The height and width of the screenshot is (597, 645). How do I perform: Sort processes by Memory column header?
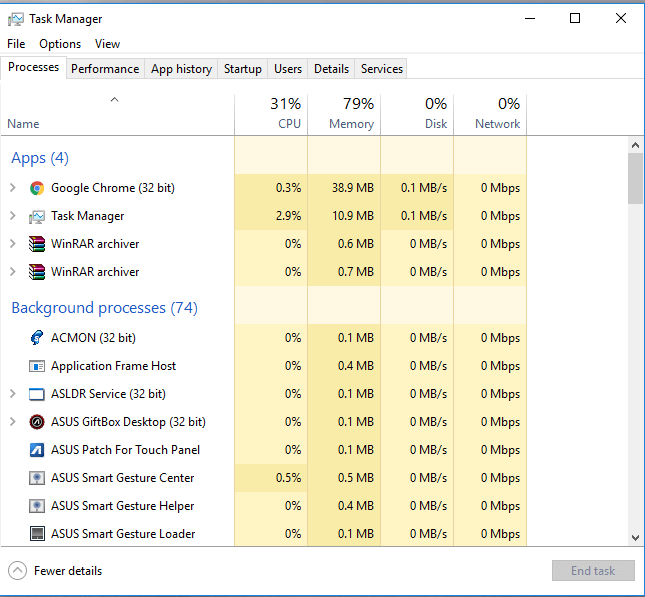(344, 114)
